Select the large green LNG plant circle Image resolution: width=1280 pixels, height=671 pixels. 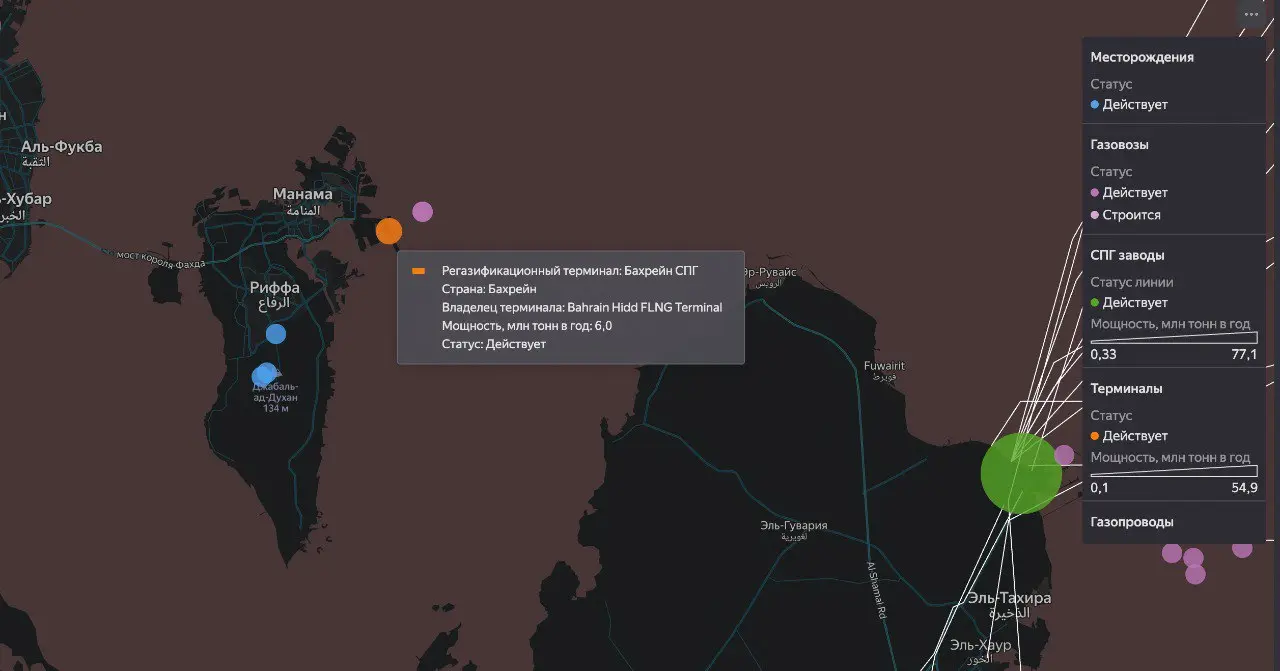click(x=1020, y=474)
